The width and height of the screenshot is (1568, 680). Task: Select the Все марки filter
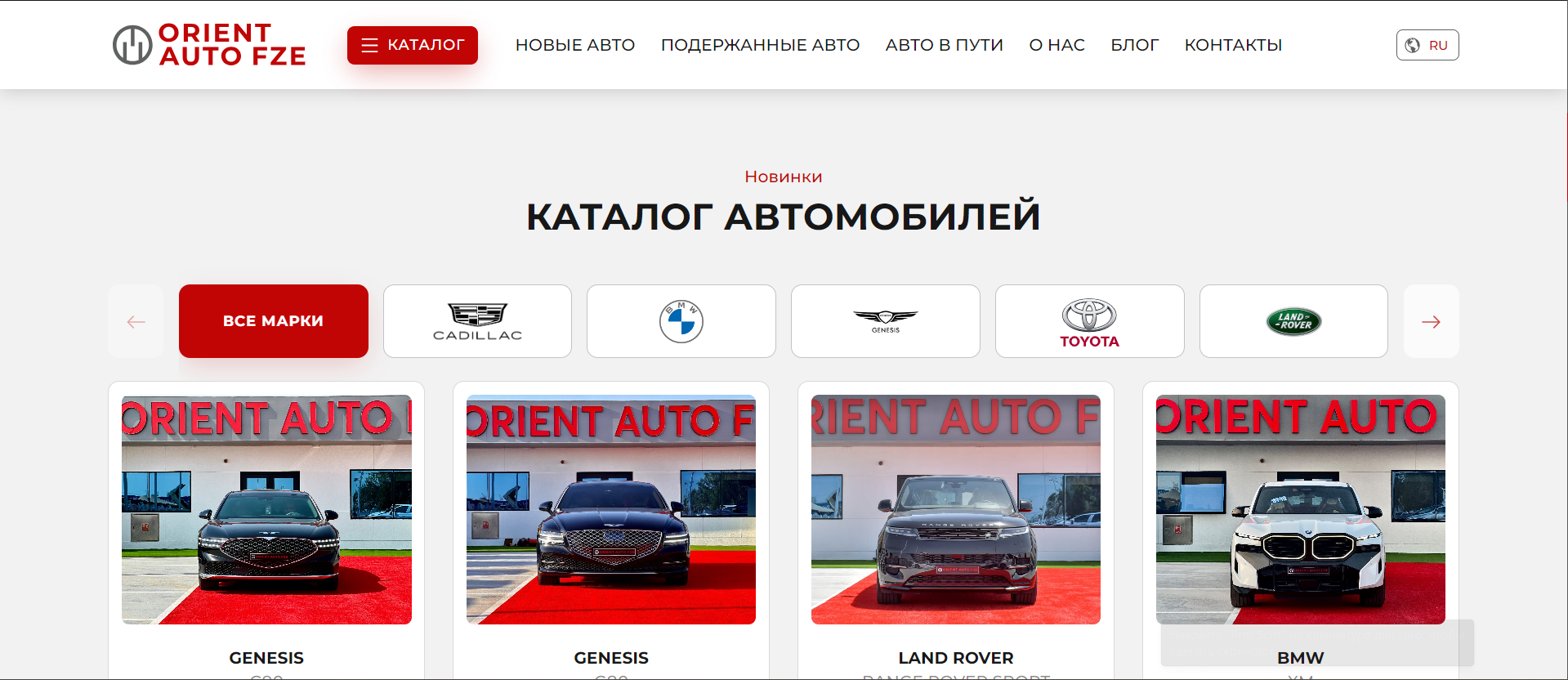click(274, 321)
